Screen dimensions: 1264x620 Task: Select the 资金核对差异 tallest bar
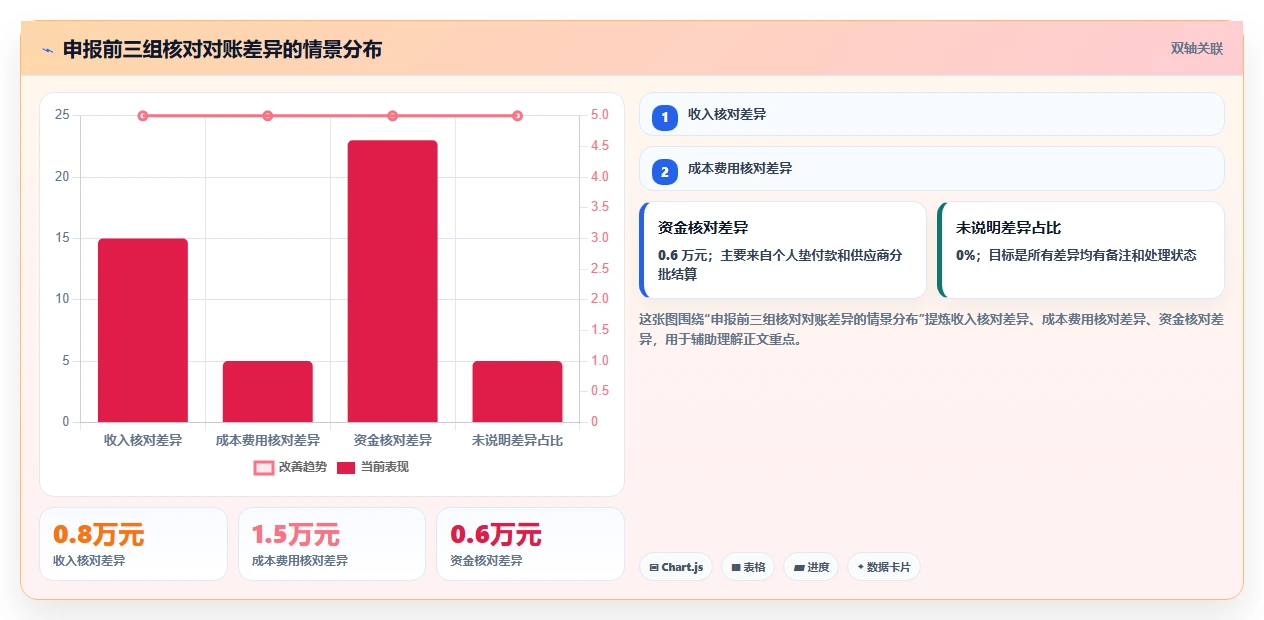393,281
